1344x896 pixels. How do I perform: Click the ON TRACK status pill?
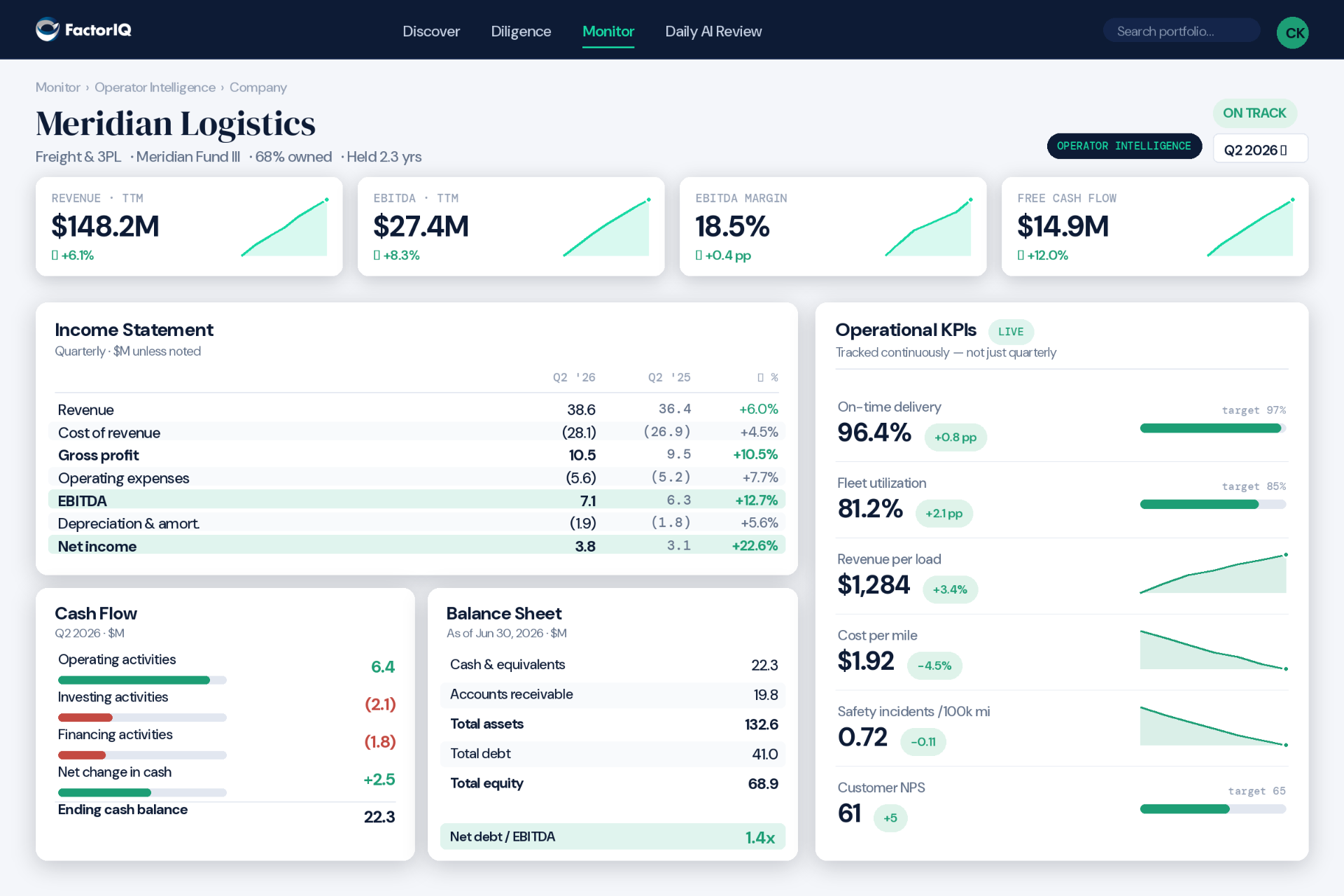point(1254,113)
